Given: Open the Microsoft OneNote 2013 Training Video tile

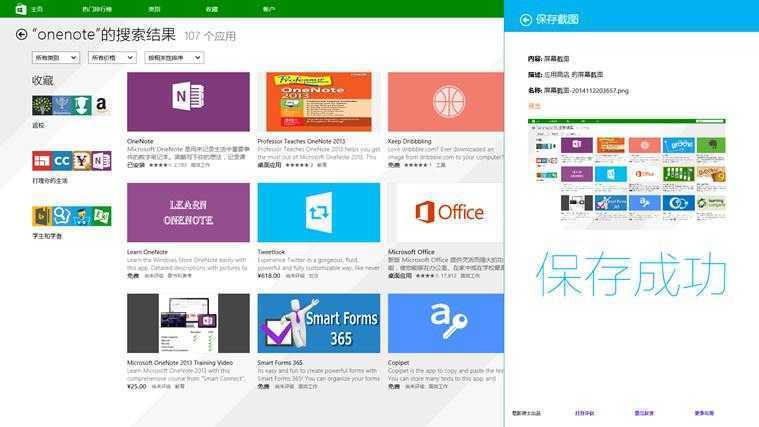Looking at the screenshot, I should pyautogui.click(x=188, y=323).
